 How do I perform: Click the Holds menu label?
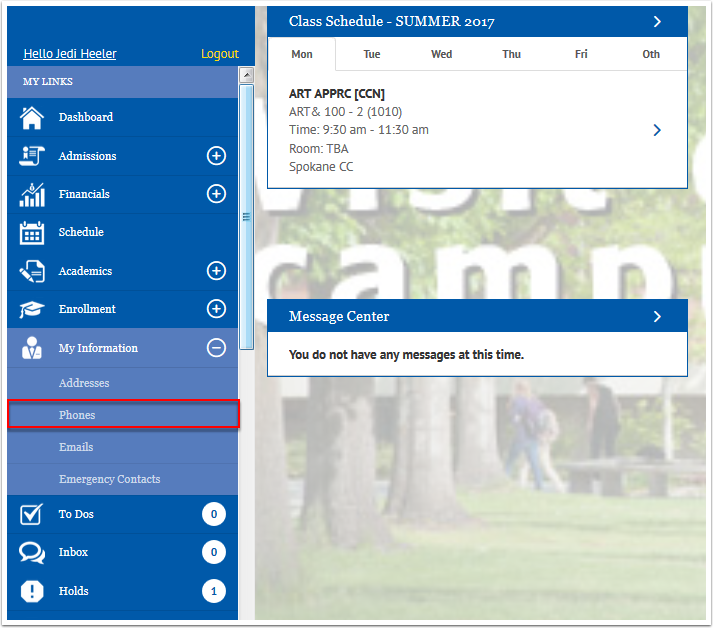[73, 591]
